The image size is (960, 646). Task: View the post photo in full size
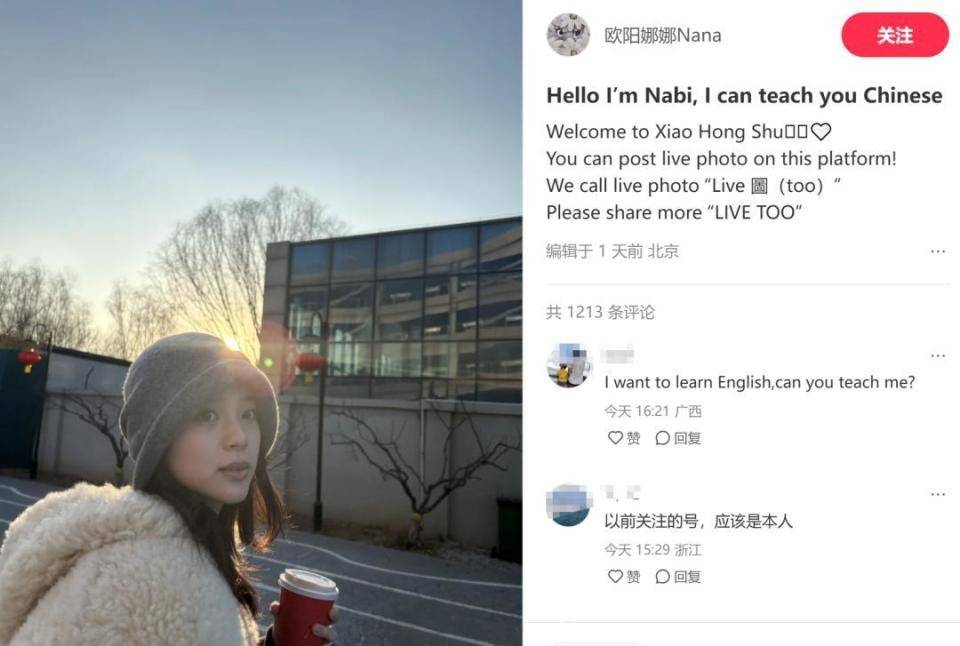261,323
